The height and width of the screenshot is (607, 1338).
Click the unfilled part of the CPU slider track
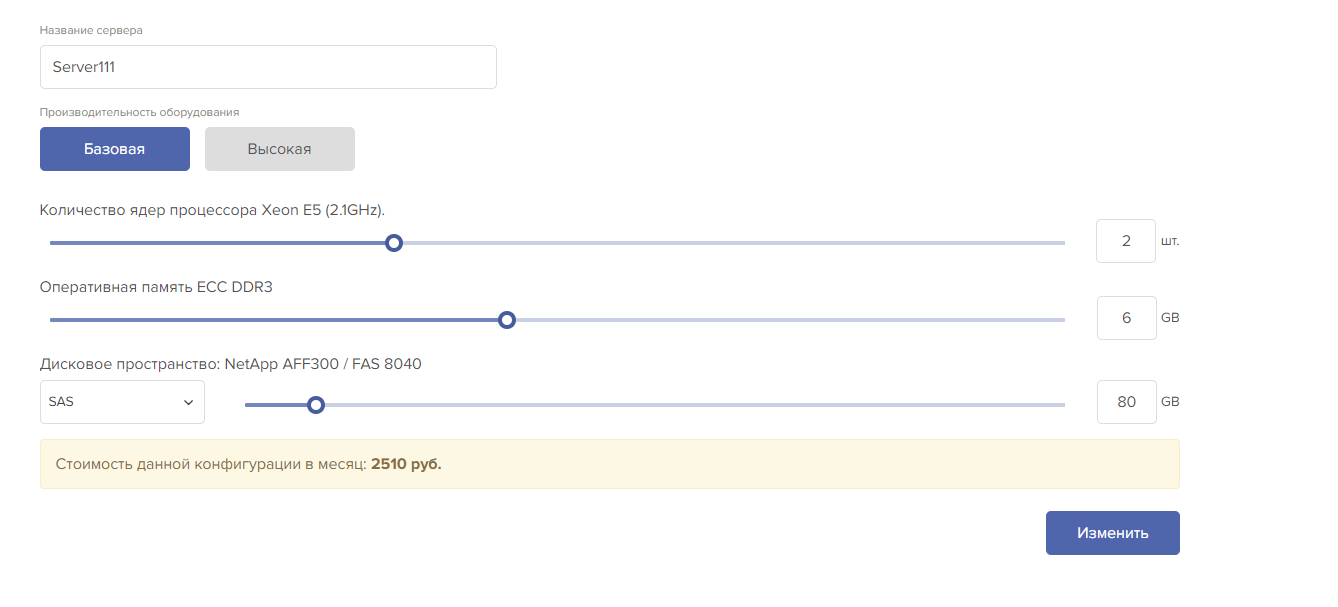[x=730, y=243]
